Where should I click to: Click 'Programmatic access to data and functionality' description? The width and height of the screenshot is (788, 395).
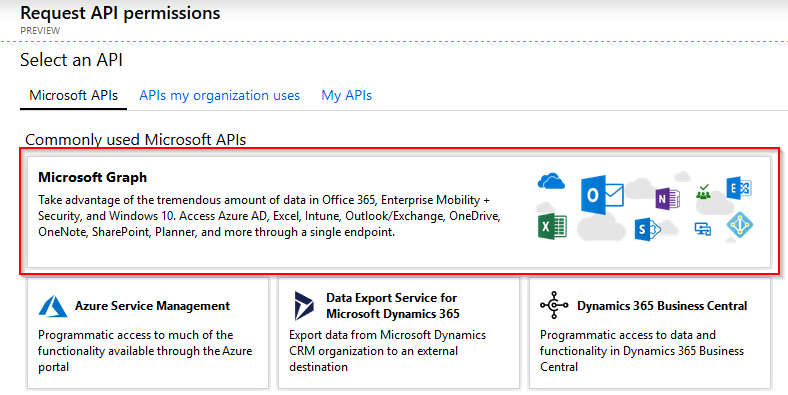click(x=642, y=351)
